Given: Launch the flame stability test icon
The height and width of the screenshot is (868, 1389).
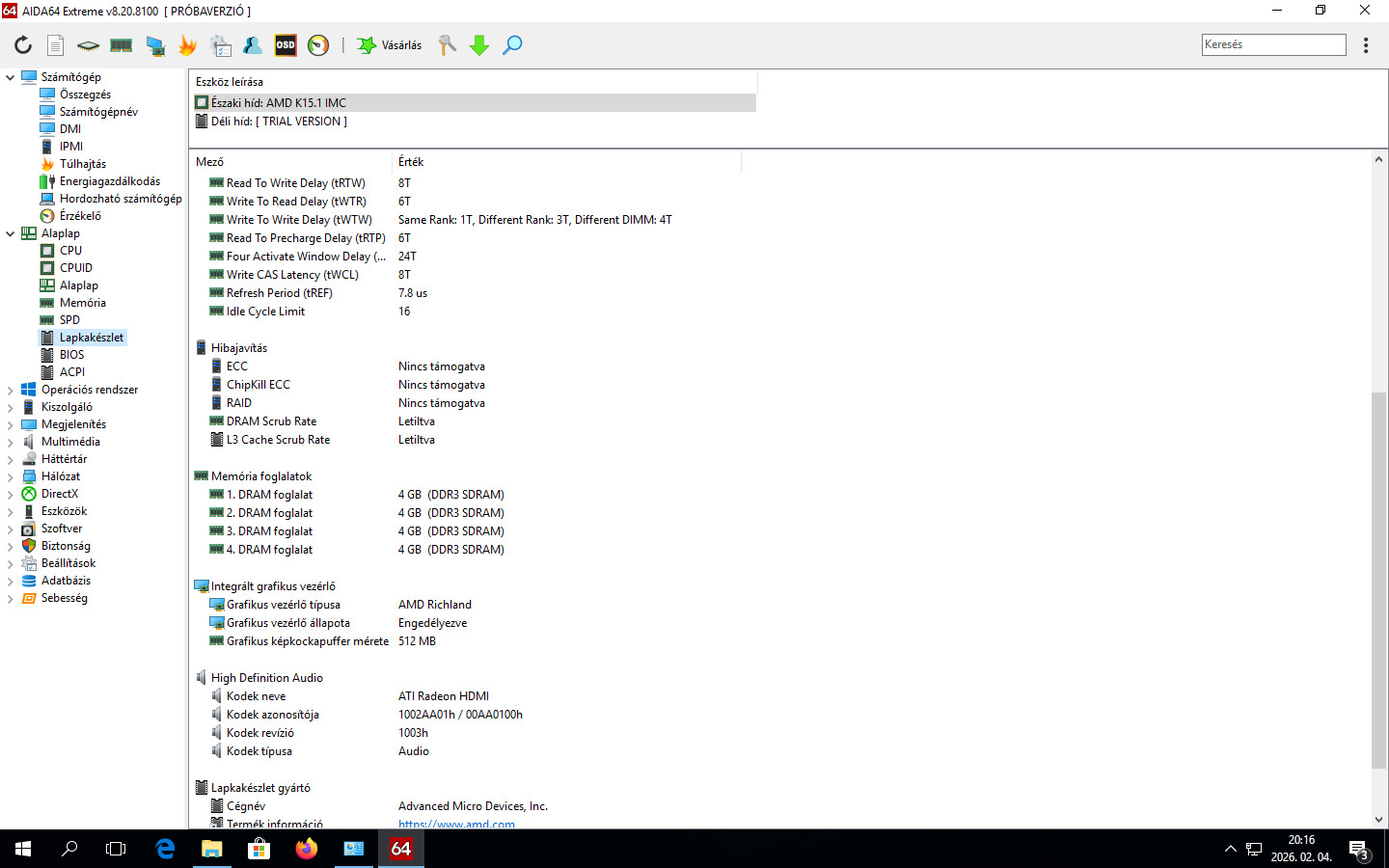Looking at the screenshot, I should pyautogui.click(x=187, y=45).
